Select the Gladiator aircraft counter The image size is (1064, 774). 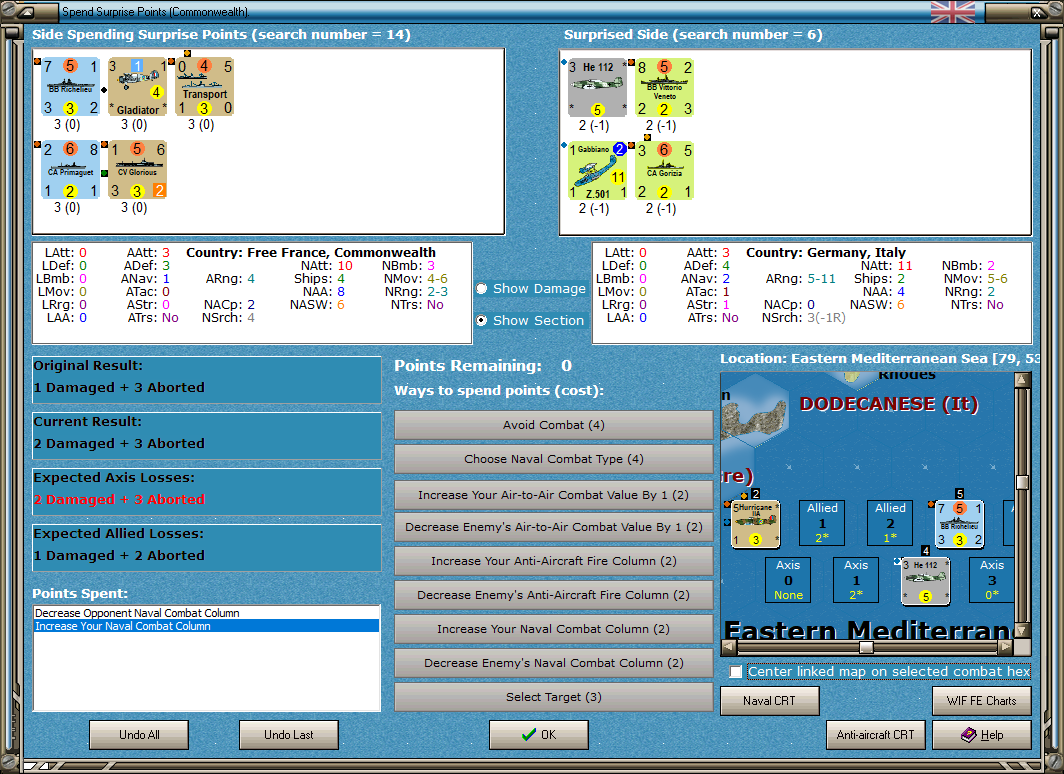[x=138, y=87]
